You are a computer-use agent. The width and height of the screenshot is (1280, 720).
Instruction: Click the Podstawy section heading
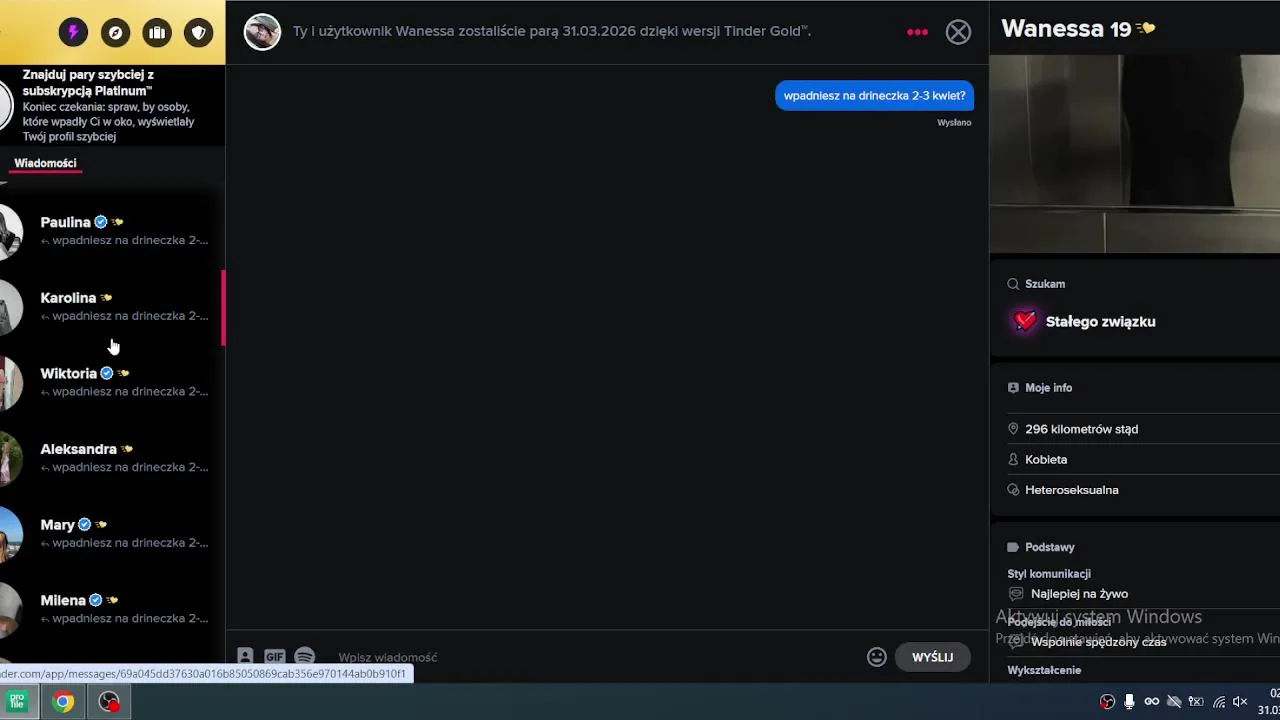[x=1050, y=547]
